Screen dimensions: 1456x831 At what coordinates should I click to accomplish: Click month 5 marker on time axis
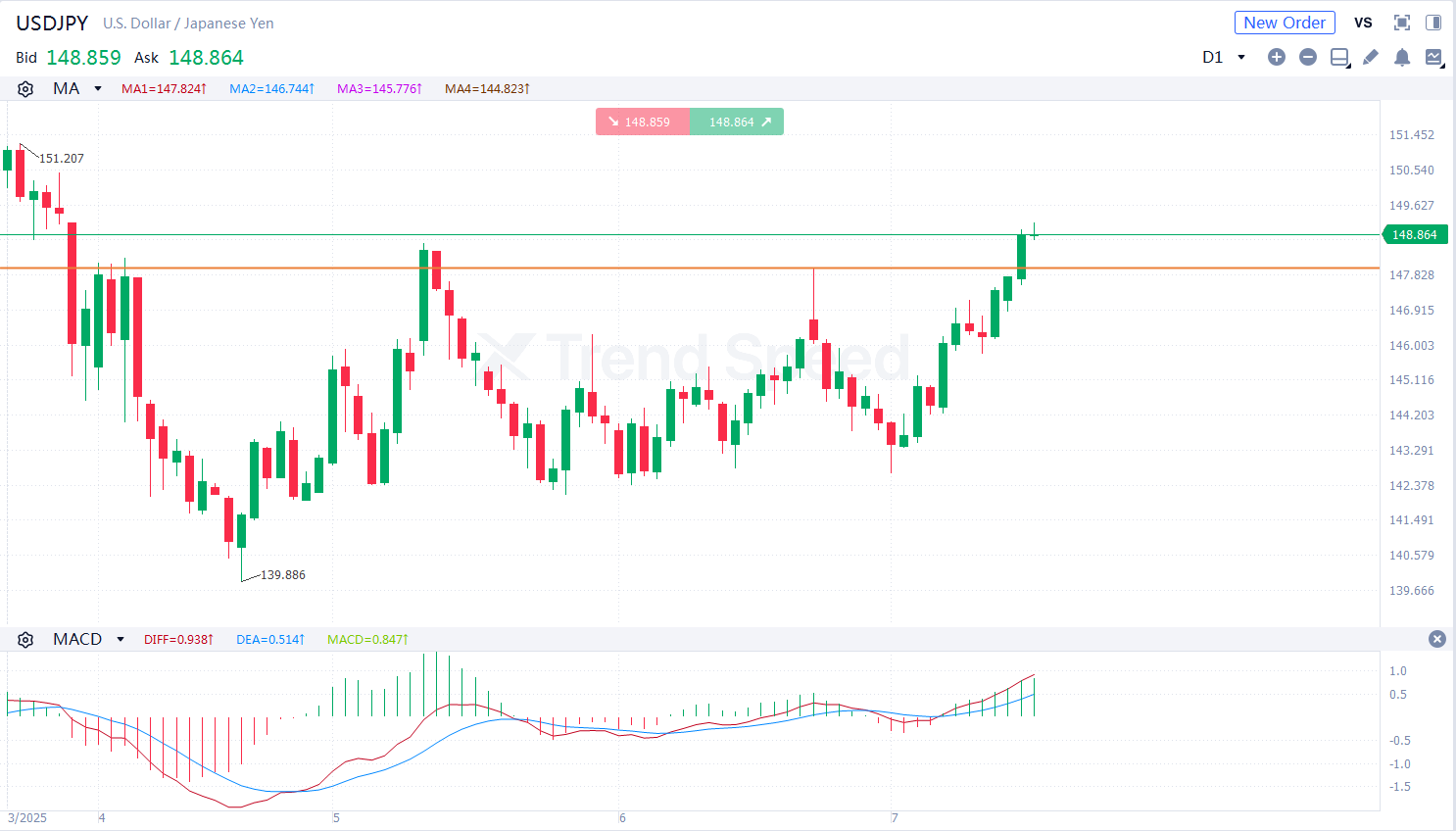point(336,817)
